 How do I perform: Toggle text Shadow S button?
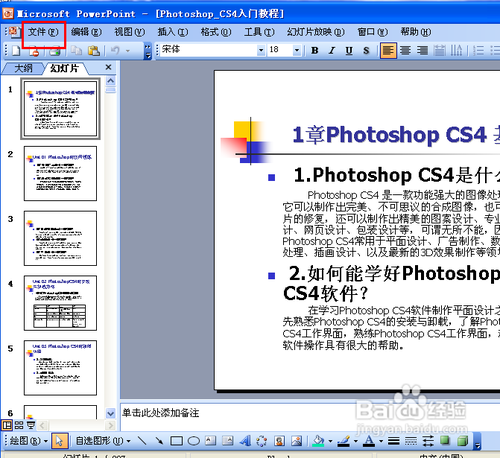(x=366, y=51)
